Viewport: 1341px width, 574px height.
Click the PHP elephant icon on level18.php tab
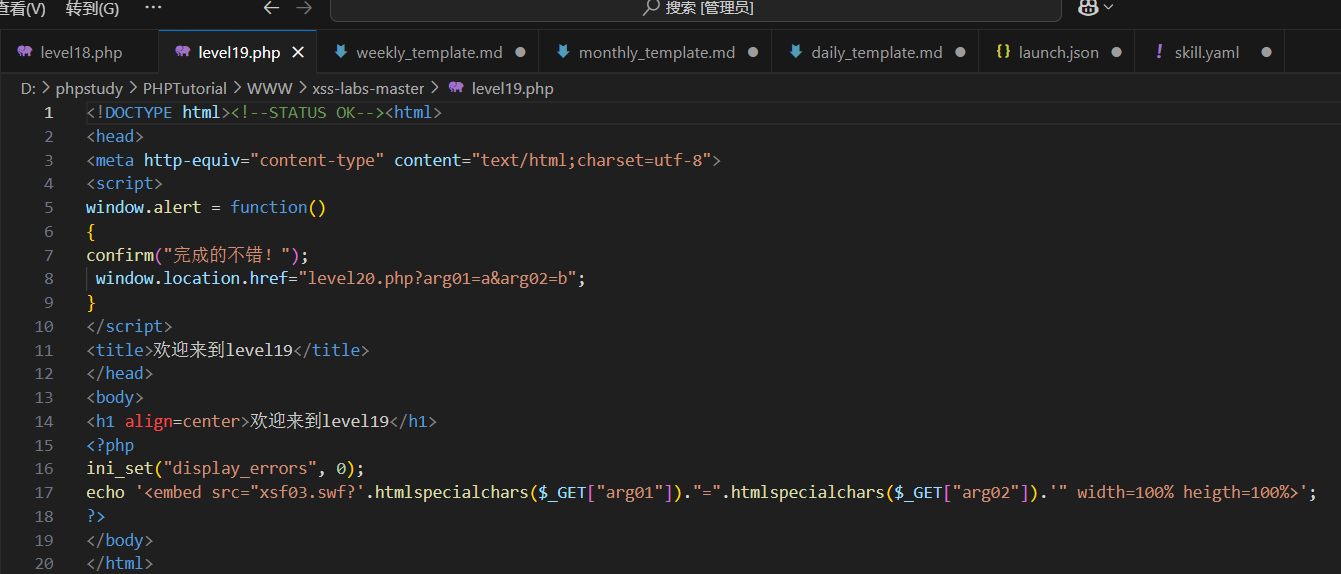[24, 52]
